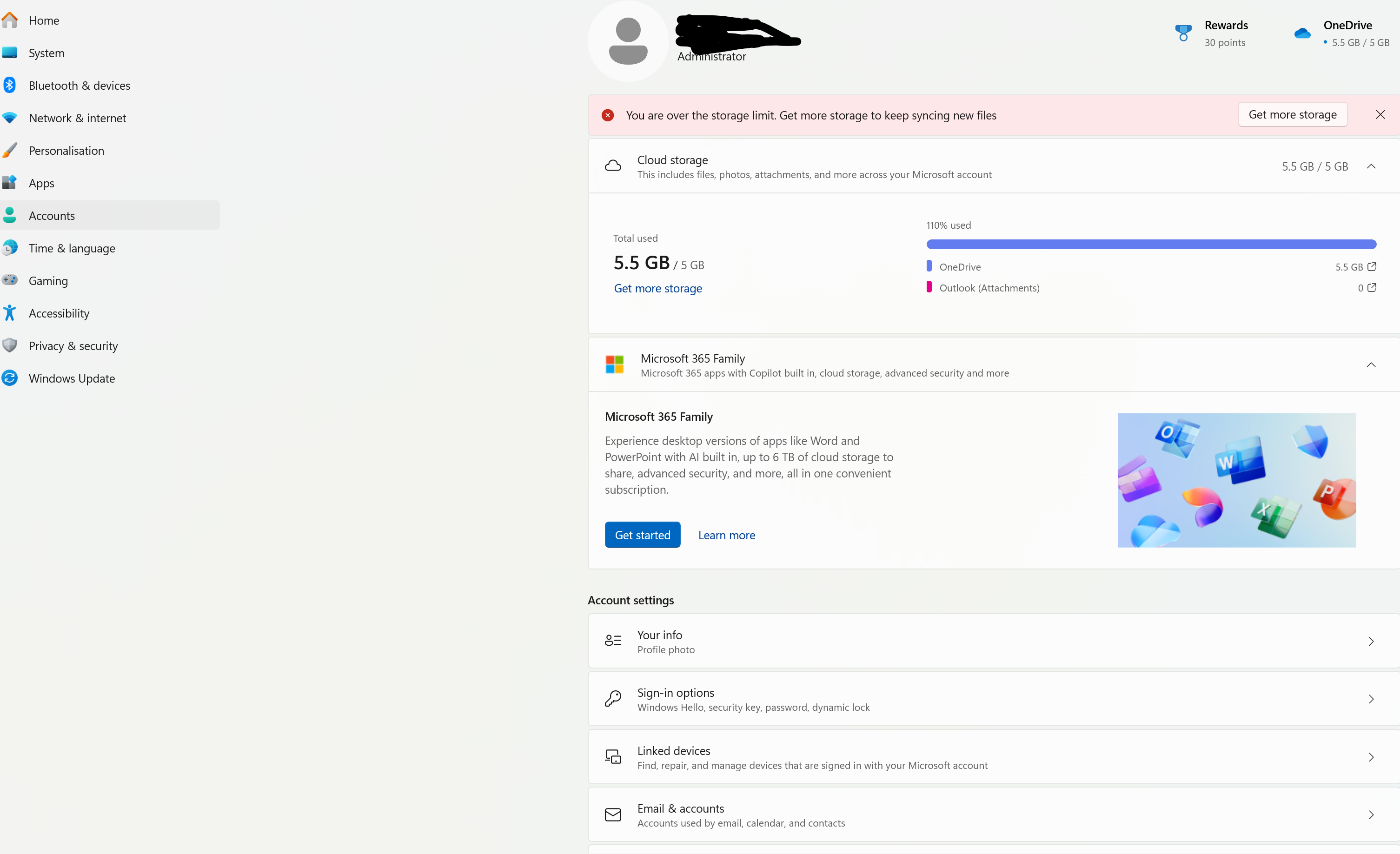Select Network & internet in sidebar
The image size is (1400, 854).
click(x=77, y=118)
